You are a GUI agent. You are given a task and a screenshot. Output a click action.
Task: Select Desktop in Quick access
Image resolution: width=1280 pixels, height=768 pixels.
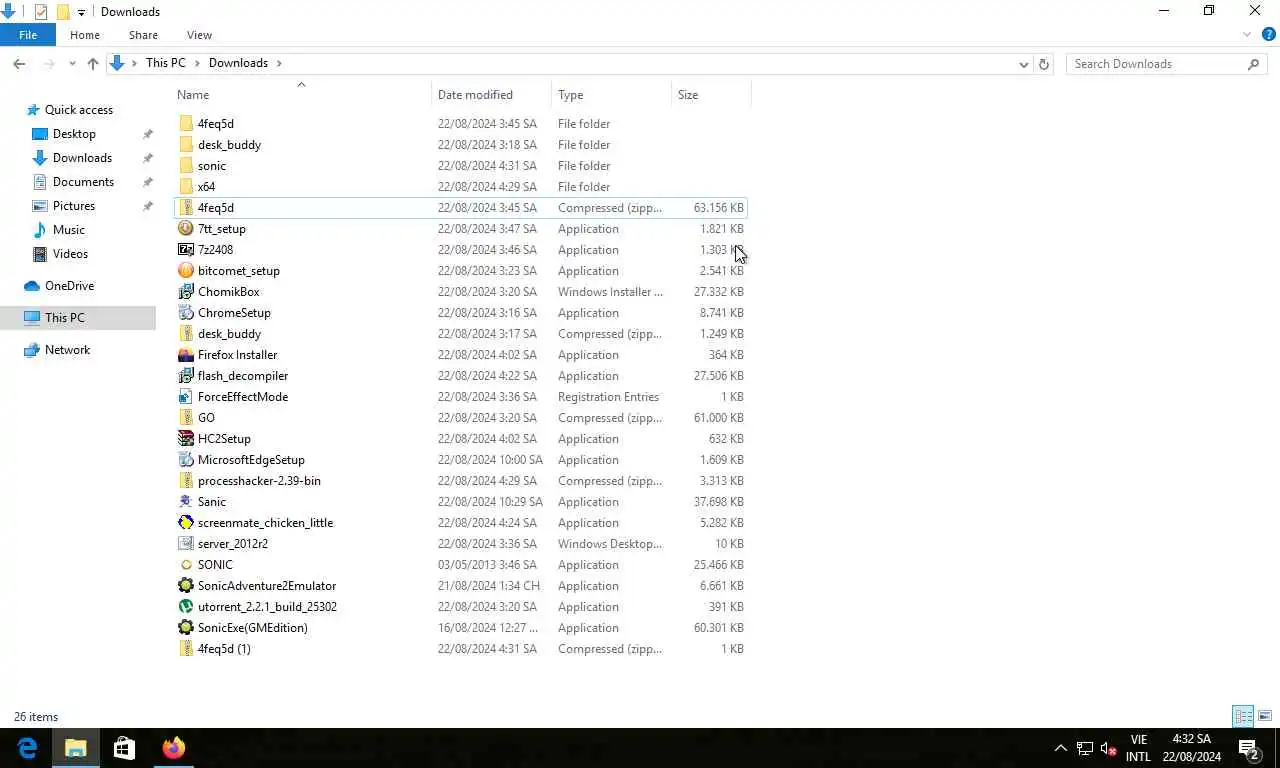(74, 134)
